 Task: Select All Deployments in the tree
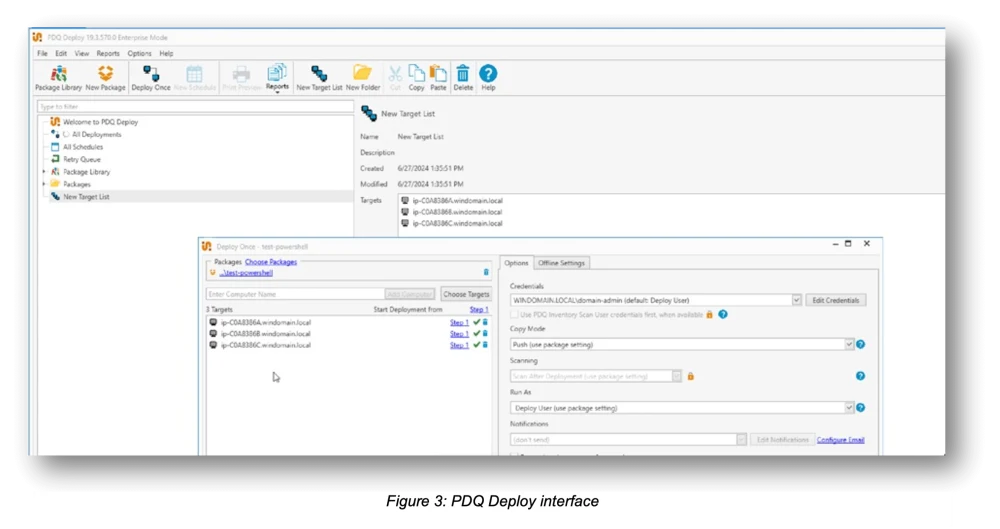click(96, 135)
